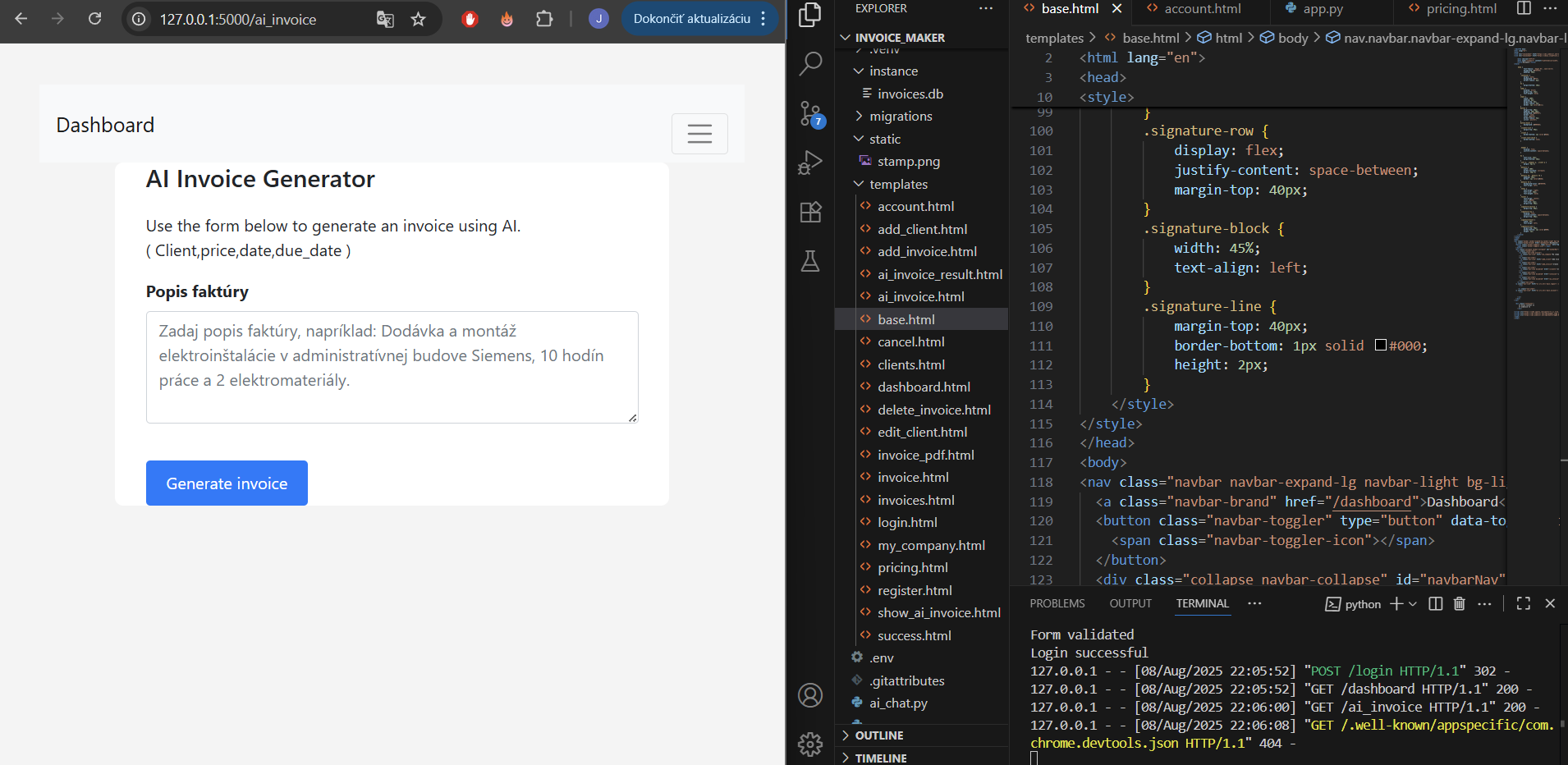1568x765 pixels.
Task: Switch to the PROBLEMS panel tab
Action: point(1057,604)
